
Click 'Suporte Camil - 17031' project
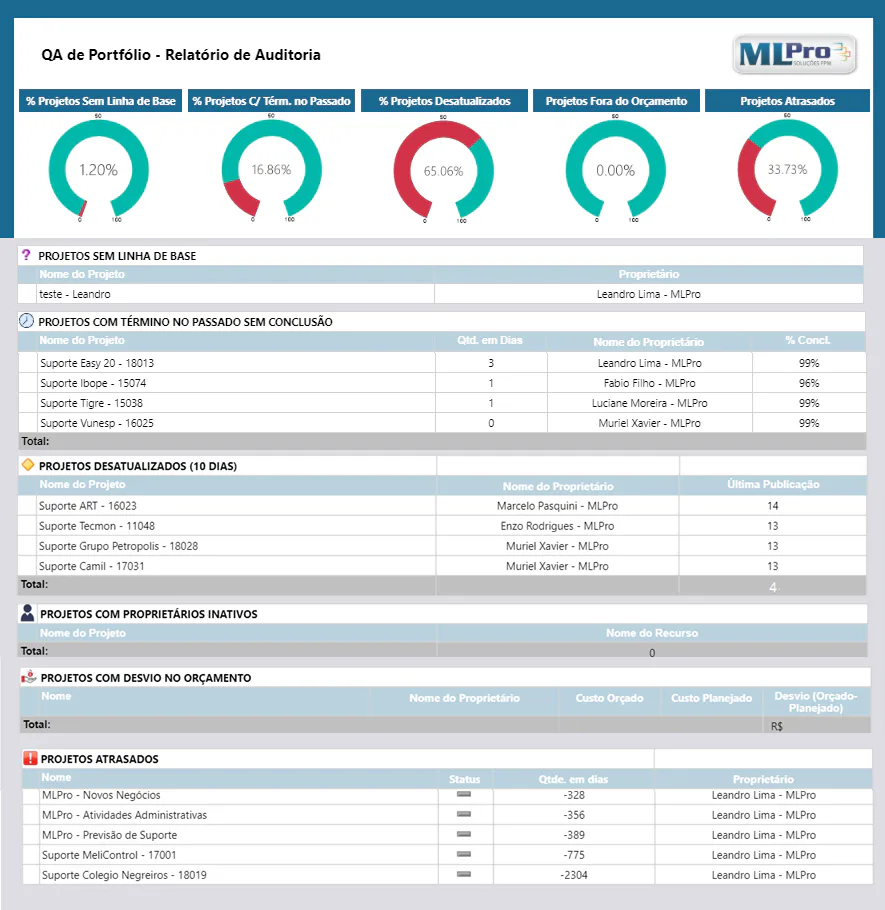click(x=92, y=566)
